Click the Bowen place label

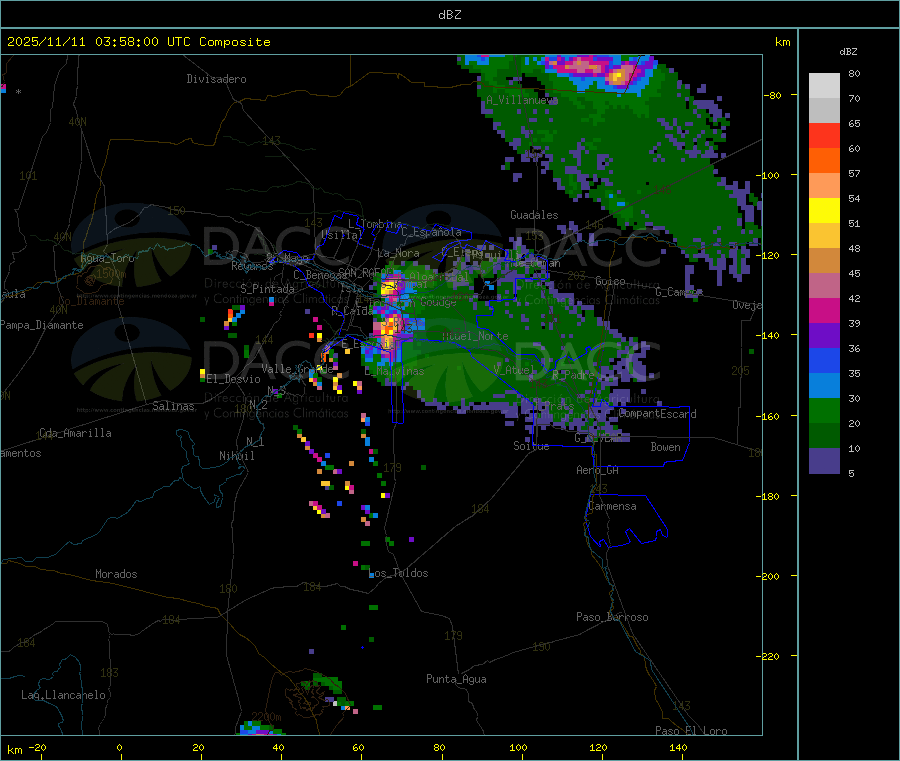665,447
